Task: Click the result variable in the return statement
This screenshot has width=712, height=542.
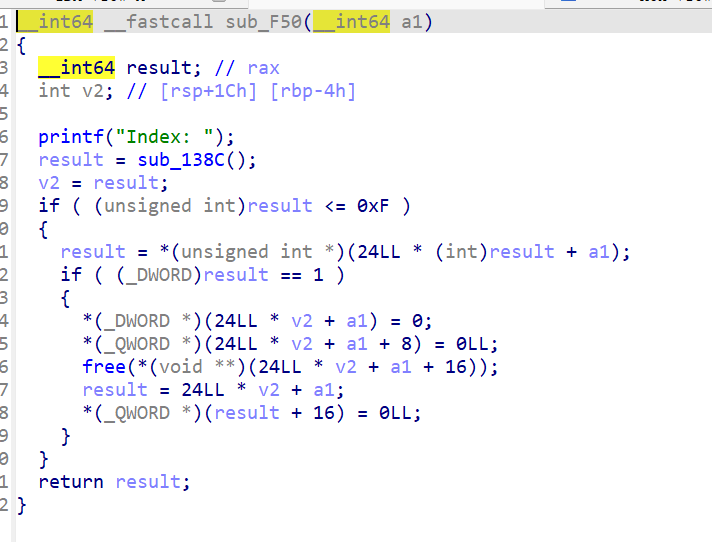Action: [x=148, y=482]
